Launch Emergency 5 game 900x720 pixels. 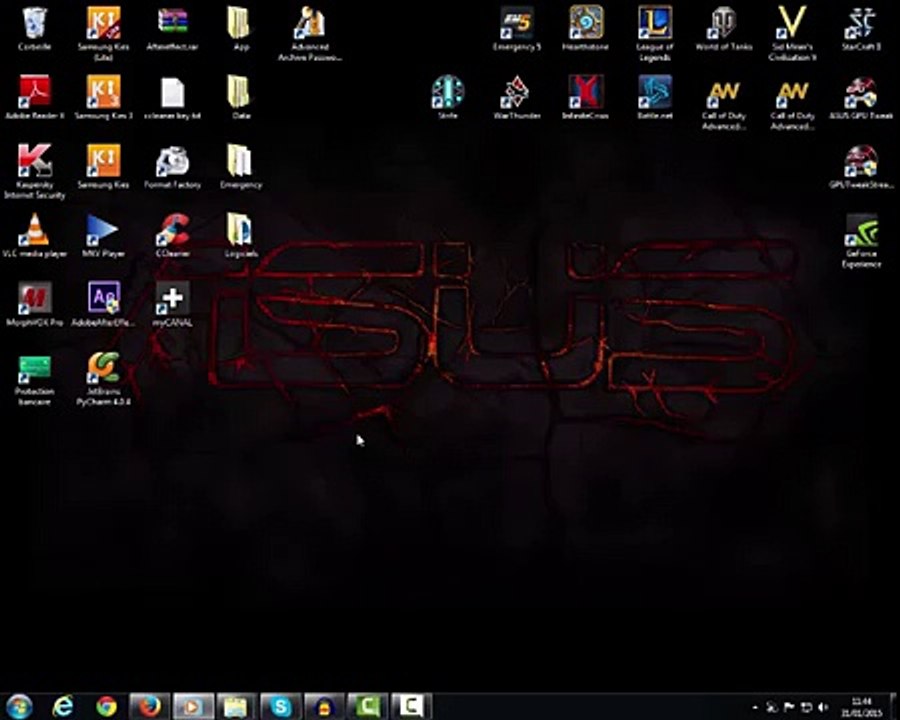coord(517,29)
